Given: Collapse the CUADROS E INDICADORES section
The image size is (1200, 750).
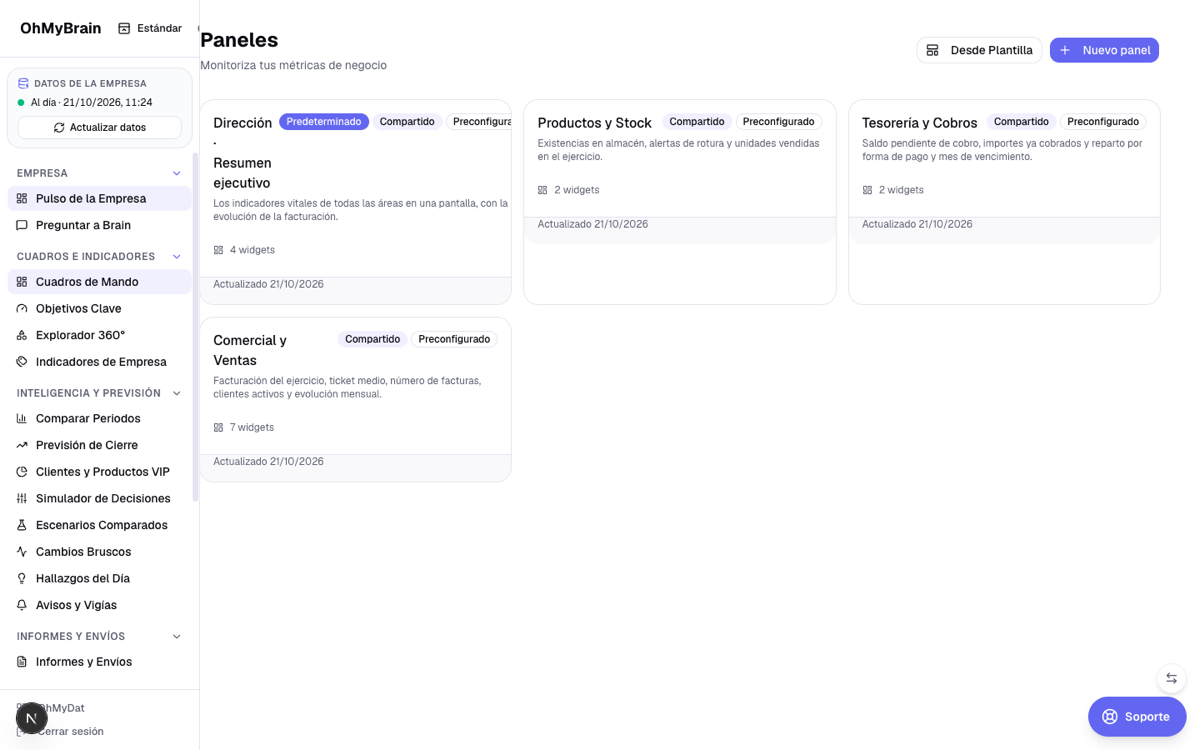Looking at the screenshot, I should 177,257.
